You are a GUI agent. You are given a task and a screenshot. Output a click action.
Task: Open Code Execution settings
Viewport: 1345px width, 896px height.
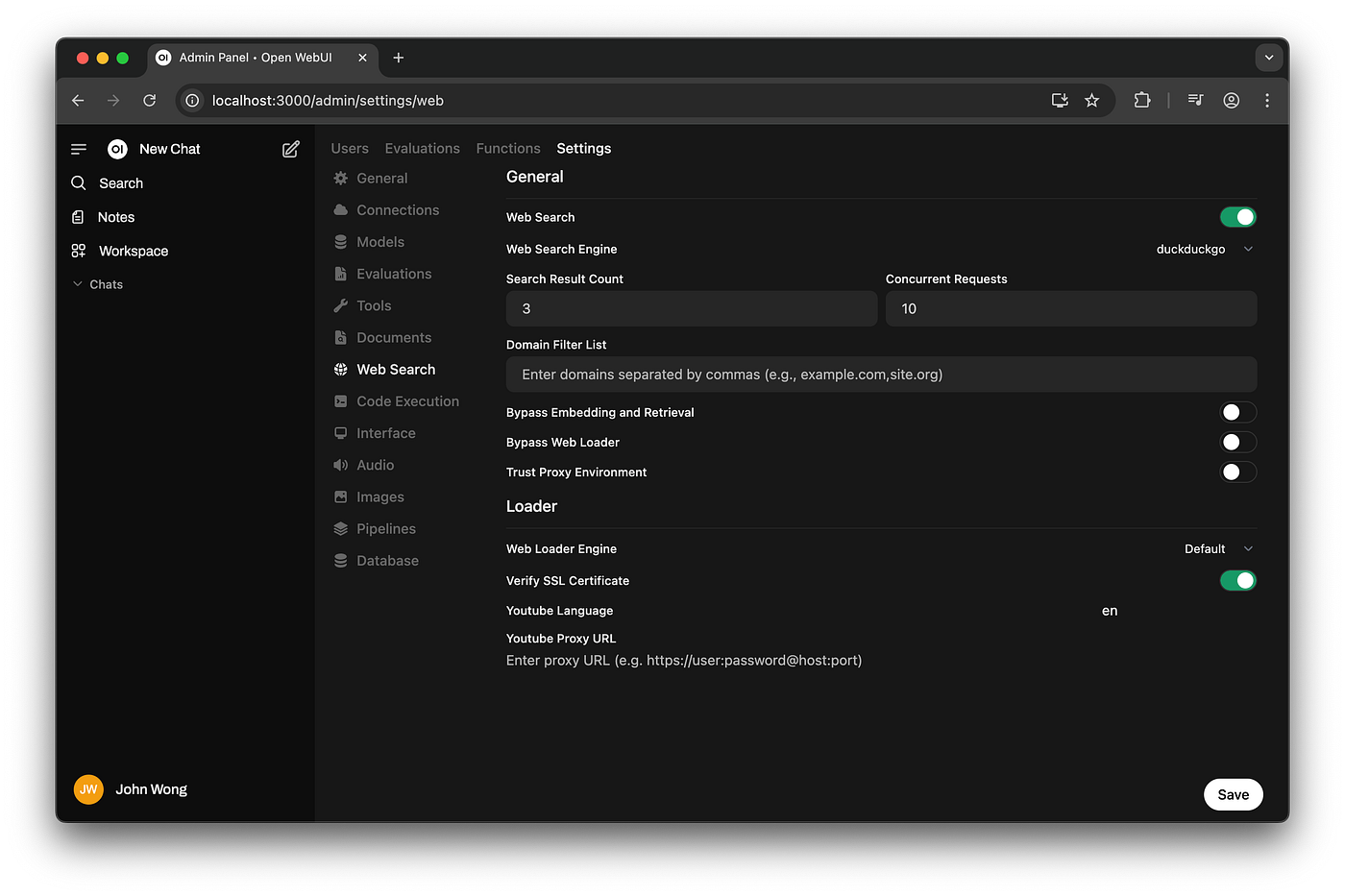tap(407, 401)
